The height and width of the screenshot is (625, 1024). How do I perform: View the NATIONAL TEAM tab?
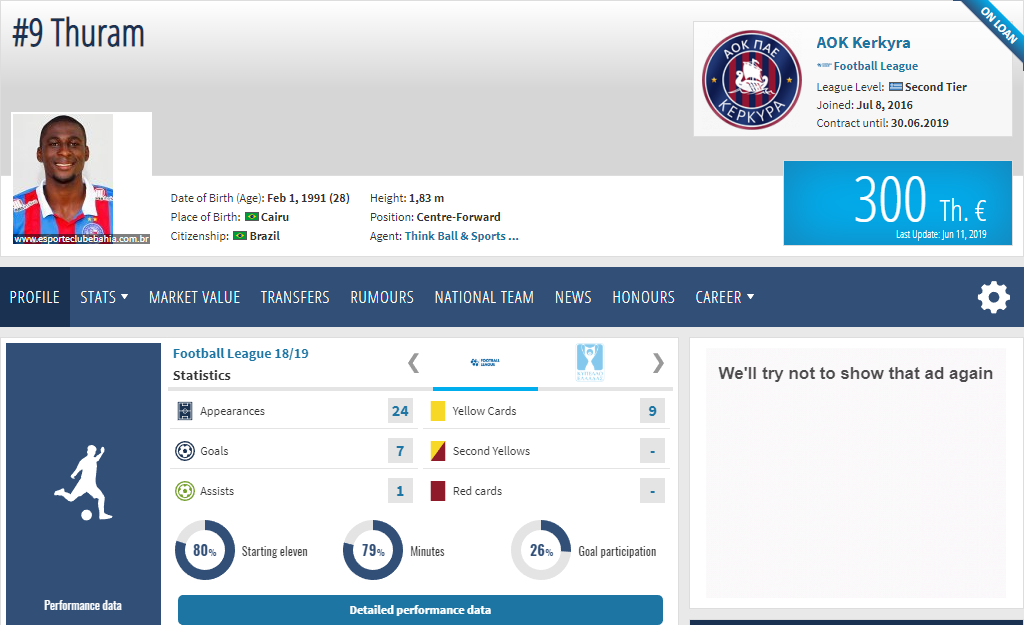(x=484, y=297)
